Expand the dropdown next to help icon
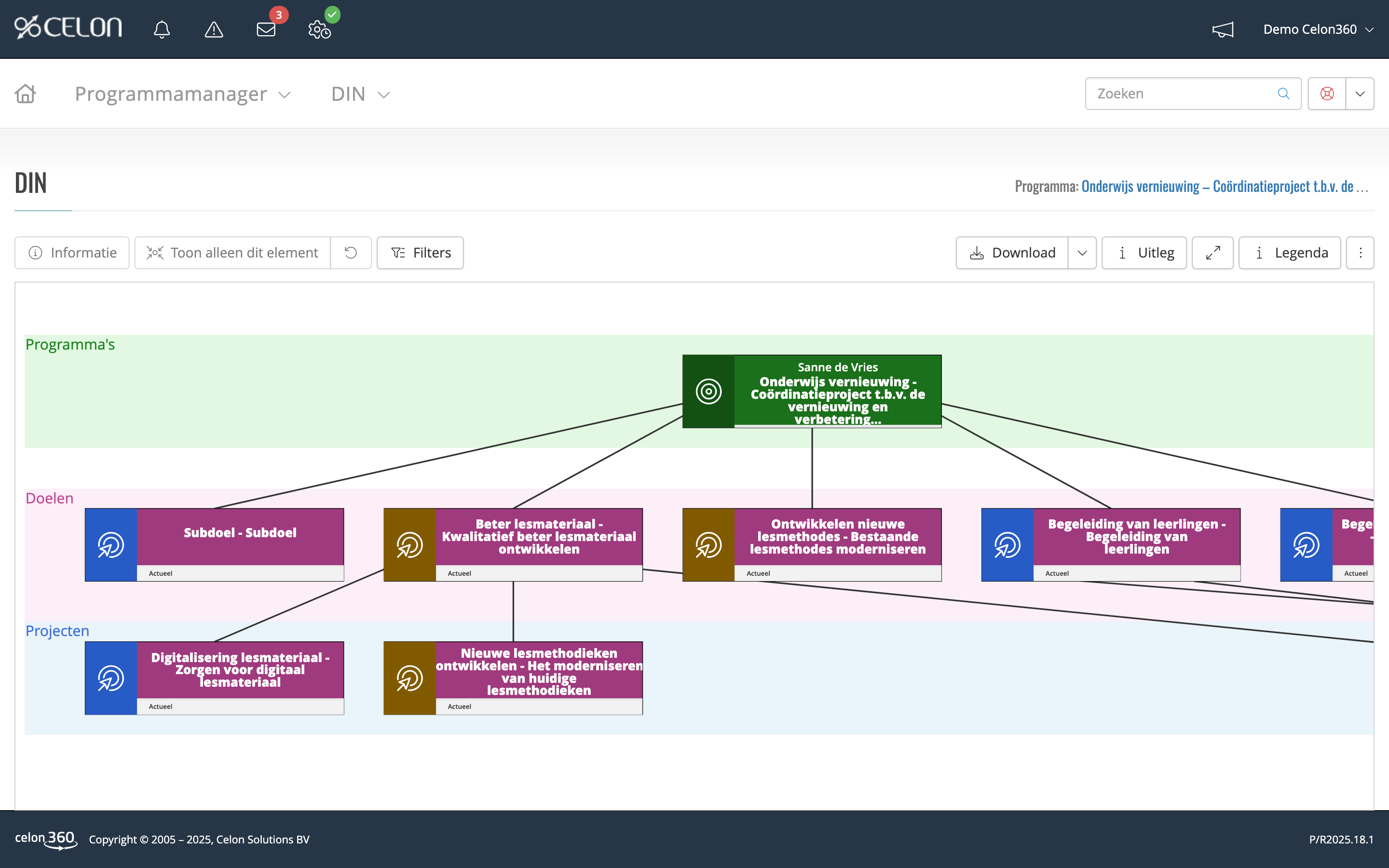 1360,94
